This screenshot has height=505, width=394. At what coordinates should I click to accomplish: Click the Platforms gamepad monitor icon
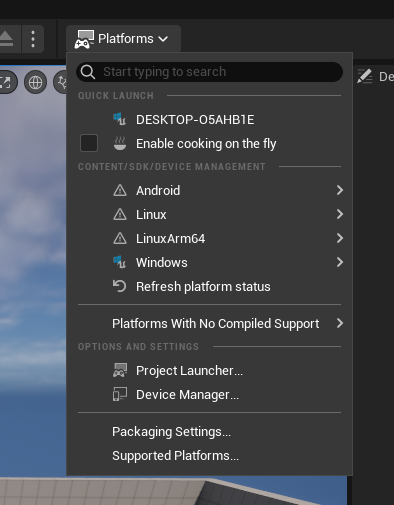(84, 39)
